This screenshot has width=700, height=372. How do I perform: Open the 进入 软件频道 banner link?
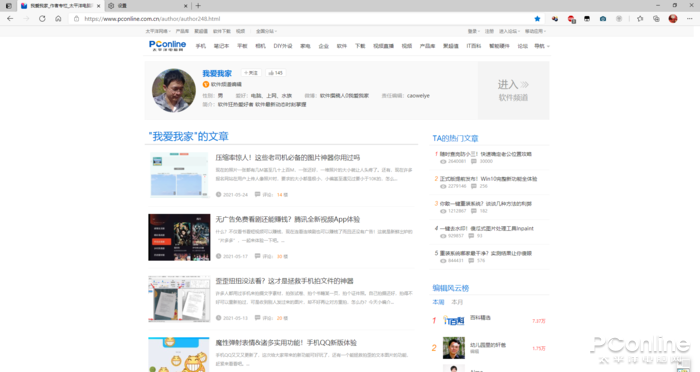click(x=513, y=90)
